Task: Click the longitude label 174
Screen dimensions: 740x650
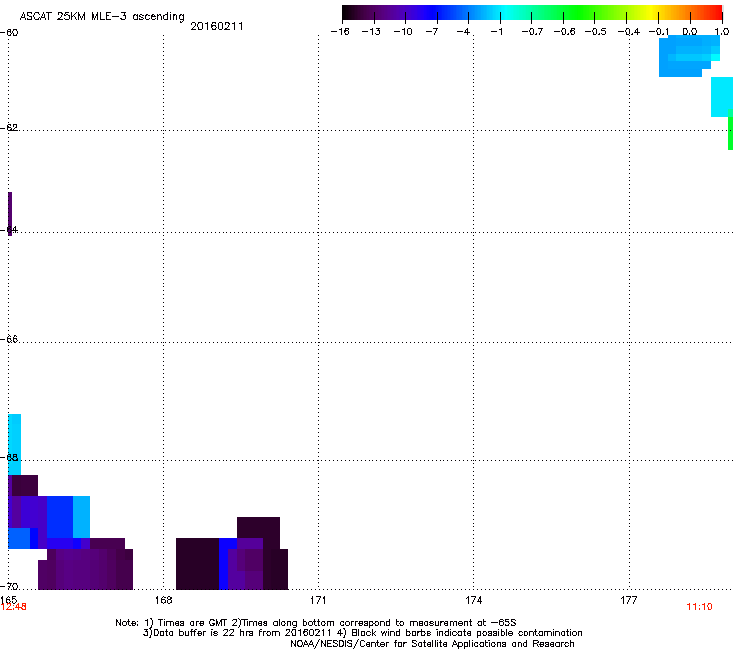Action: tap(473, 600)
